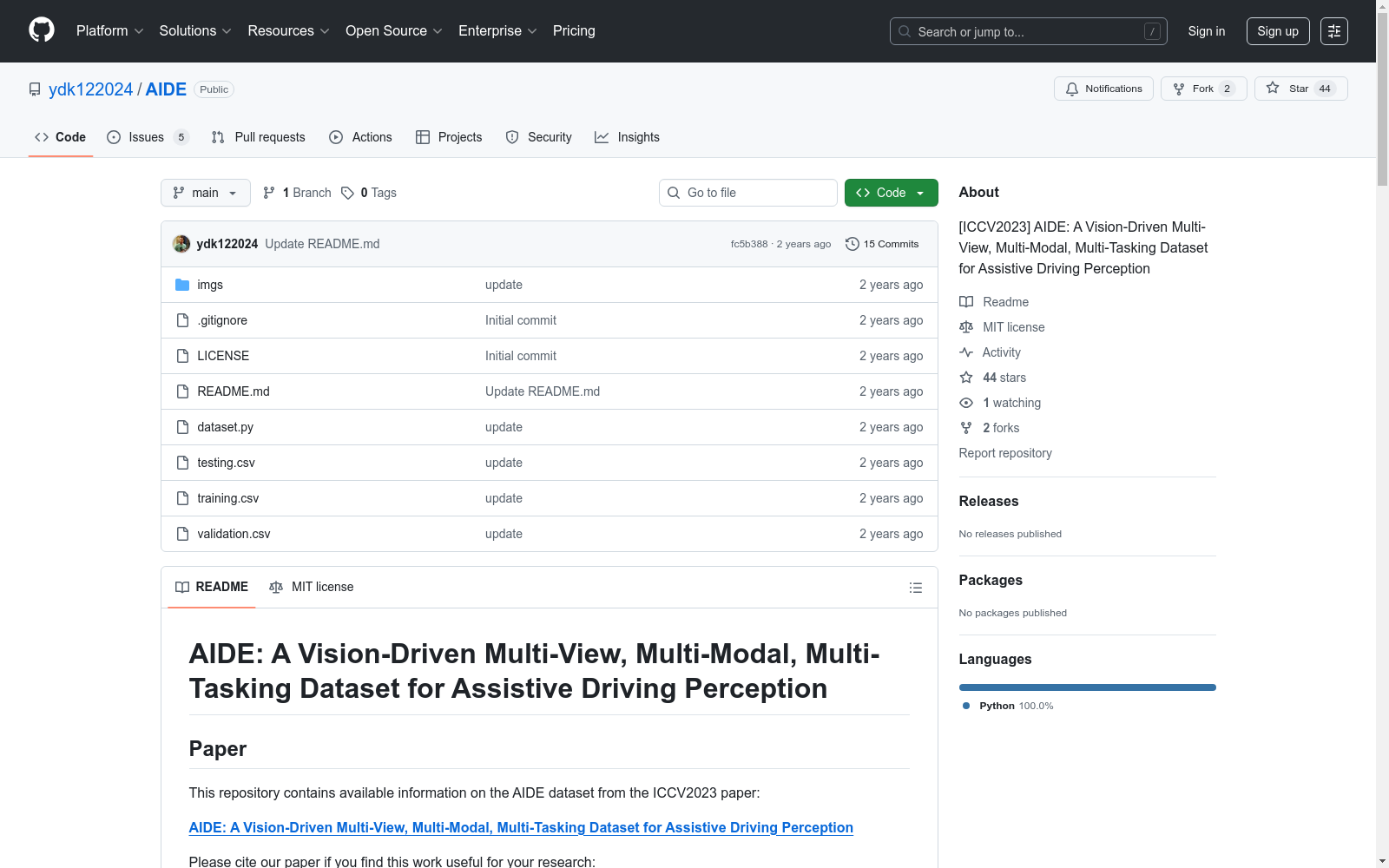Click the Sign up button

tap(1278, 31)
